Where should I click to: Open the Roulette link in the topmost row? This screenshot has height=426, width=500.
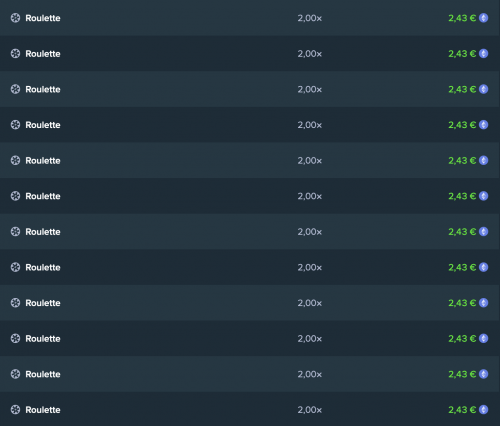point(43,18)
